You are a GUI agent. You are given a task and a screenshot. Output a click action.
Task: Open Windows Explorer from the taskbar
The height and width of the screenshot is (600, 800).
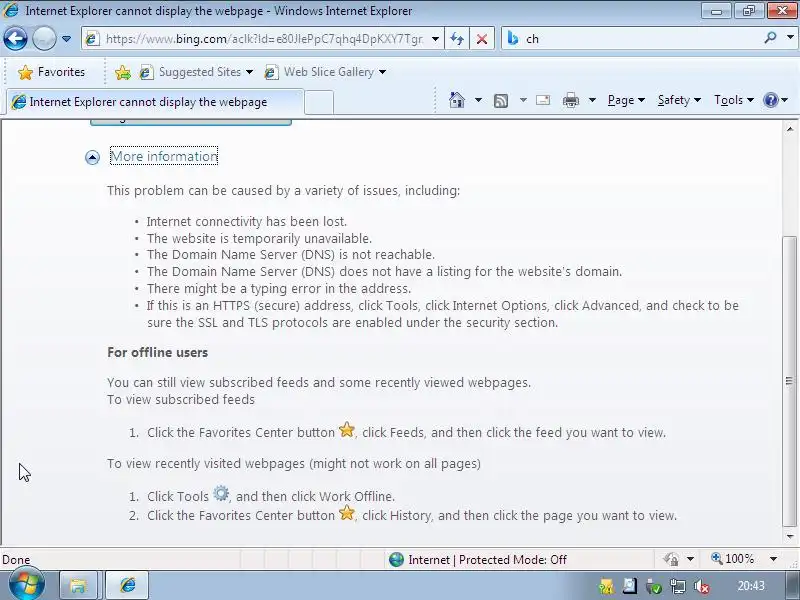pos(78,585)
